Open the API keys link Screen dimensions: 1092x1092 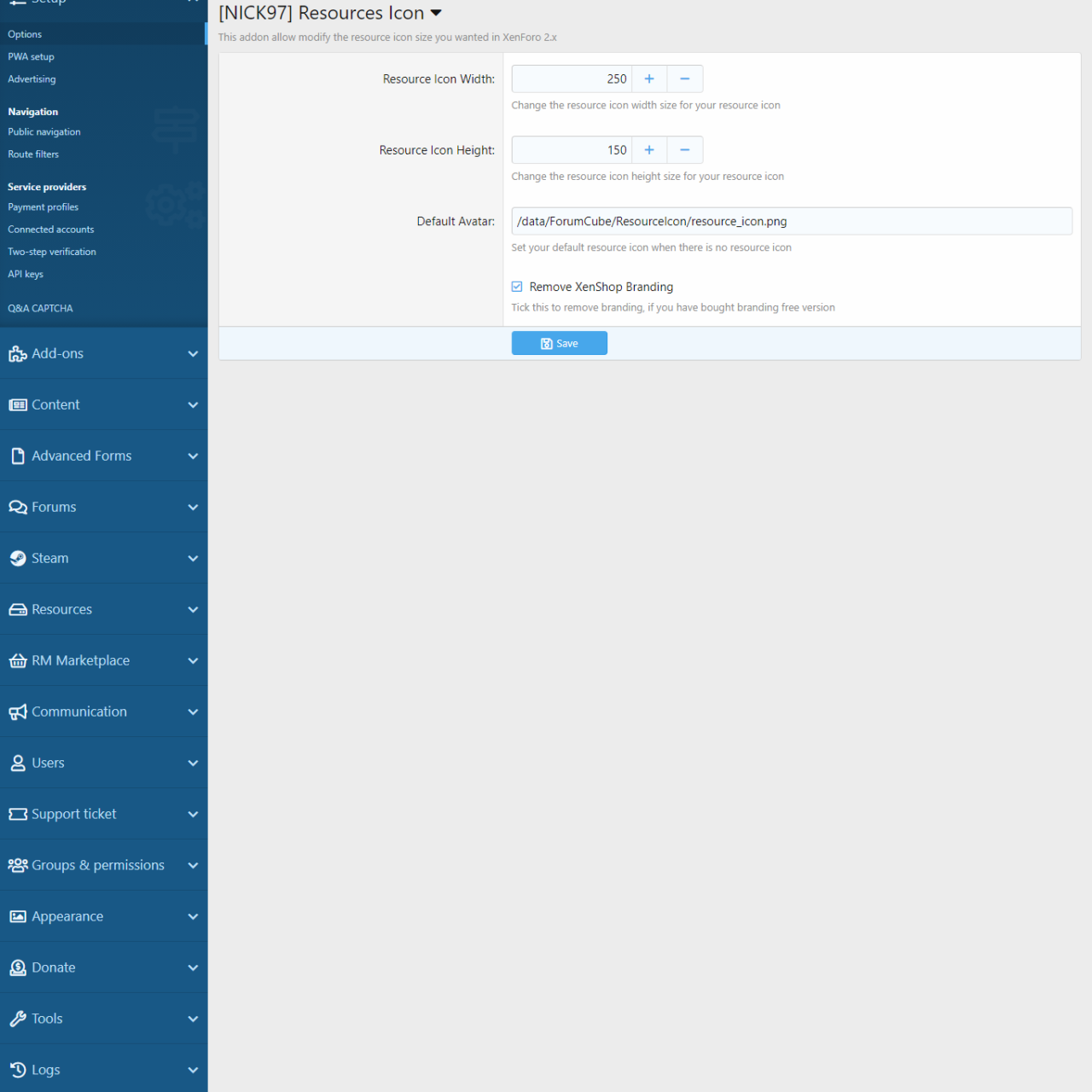(26, 274)
